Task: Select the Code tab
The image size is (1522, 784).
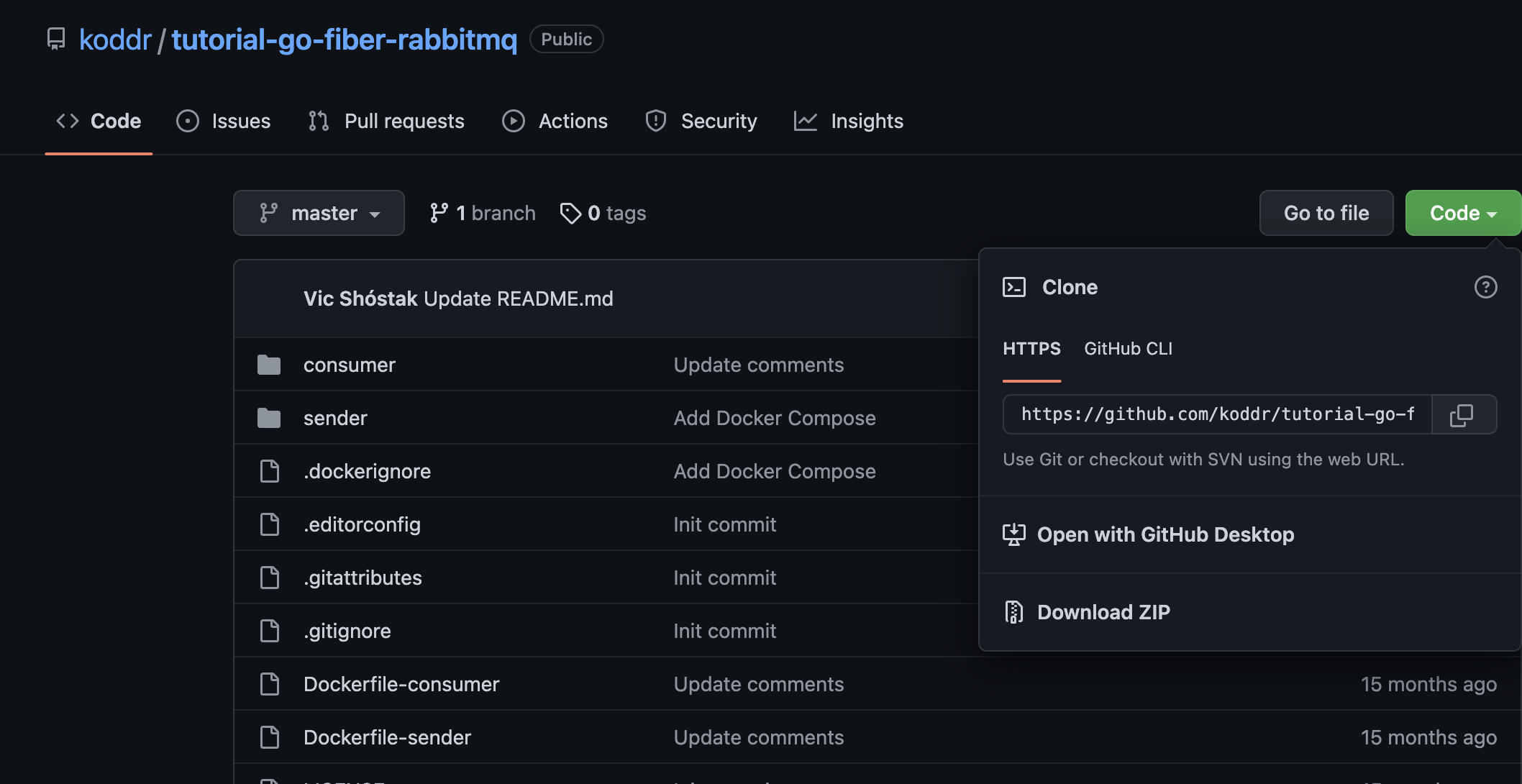Action: point(99,121)
